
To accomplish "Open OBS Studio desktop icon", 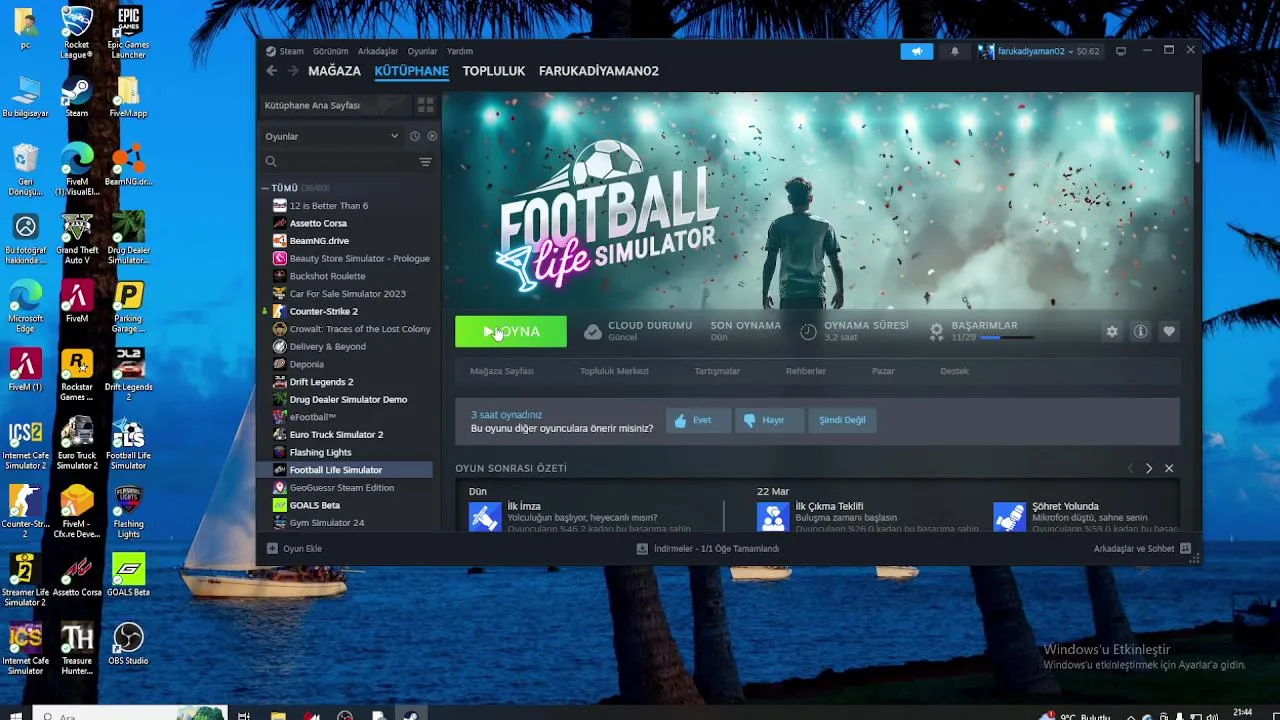I will pyautogui.click(x=128, y=644).
